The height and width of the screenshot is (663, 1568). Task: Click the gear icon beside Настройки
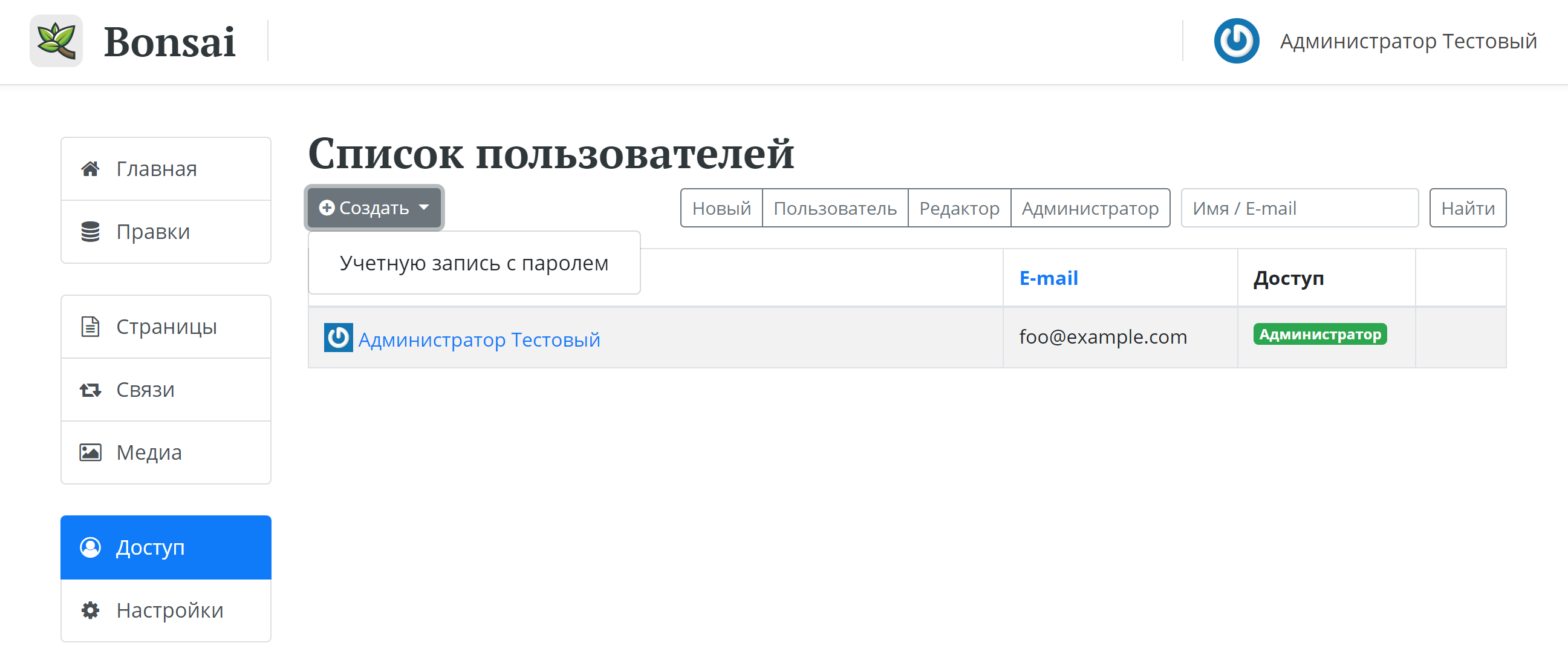coord(90,610)
